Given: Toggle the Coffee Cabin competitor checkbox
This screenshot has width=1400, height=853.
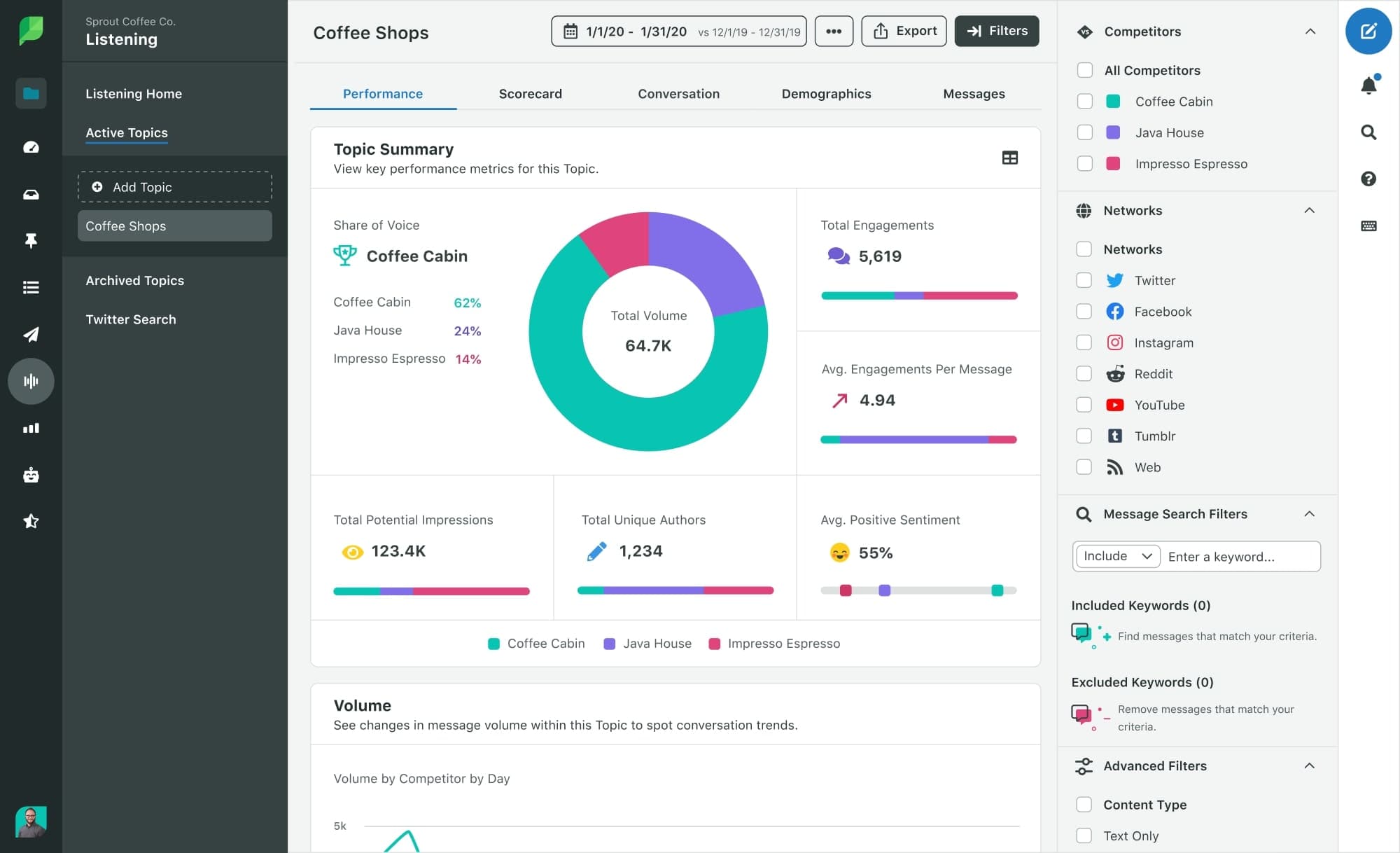Looking at the screenshot, I should click(x=1085, y=101).
